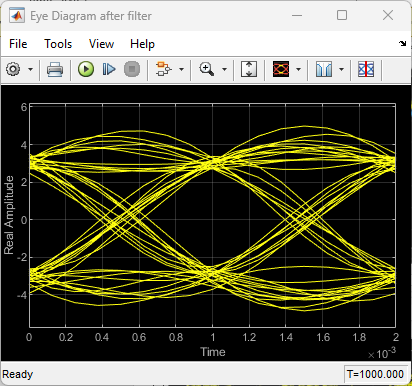This screenshot has height=386, width=412.
Task: Click the Real Amplitude axis label
Action: tap(9, 215)
